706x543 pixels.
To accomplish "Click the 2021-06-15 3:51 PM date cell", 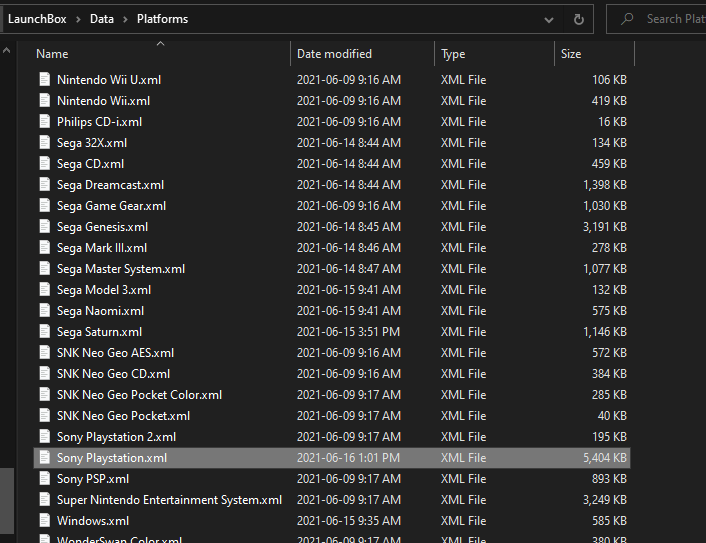I will 348,332.
